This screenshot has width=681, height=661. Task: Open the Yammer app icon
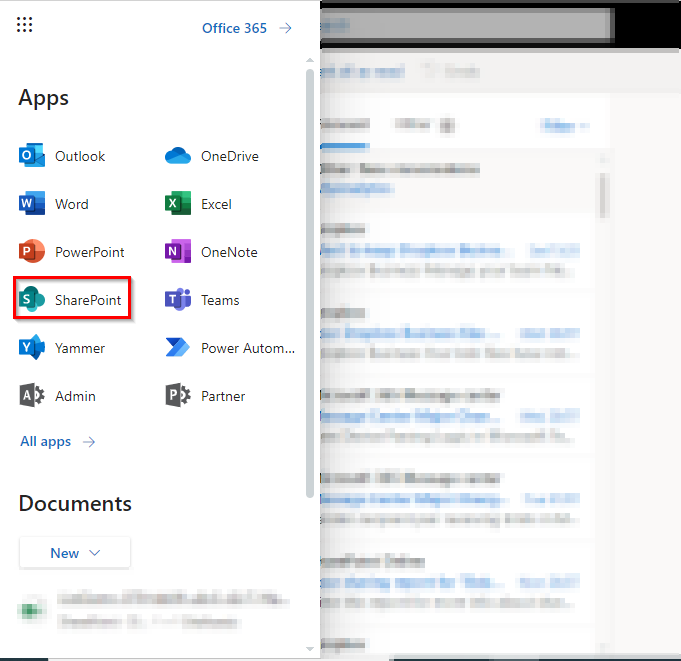[32, 347]
